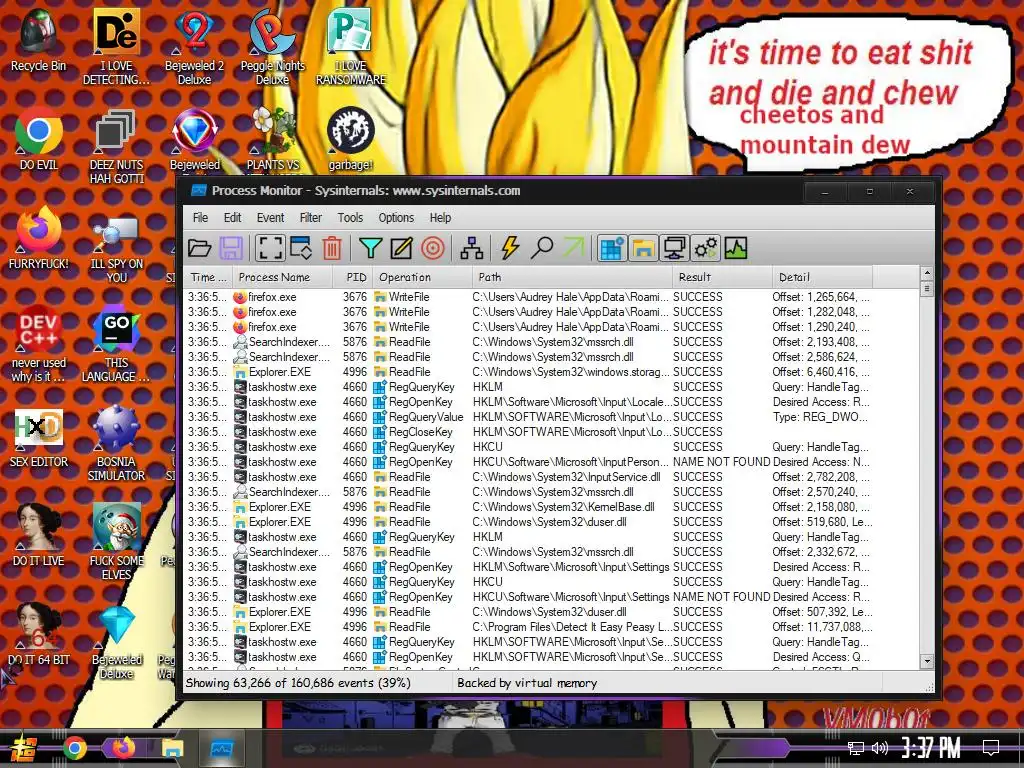Open the GoLand THIS LANGUAGE desktop icon
The image size is (1024, 768).
[116, 345]
